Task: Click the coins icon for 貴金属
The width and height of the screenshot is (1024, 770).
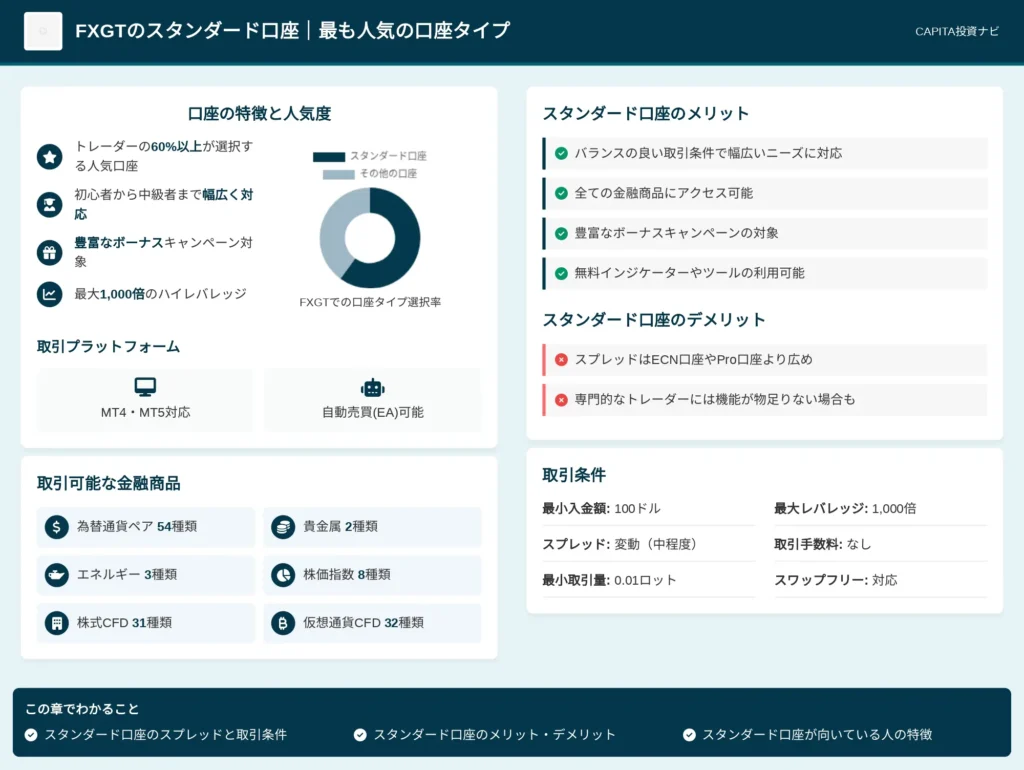Action: [x=283, y=527]
